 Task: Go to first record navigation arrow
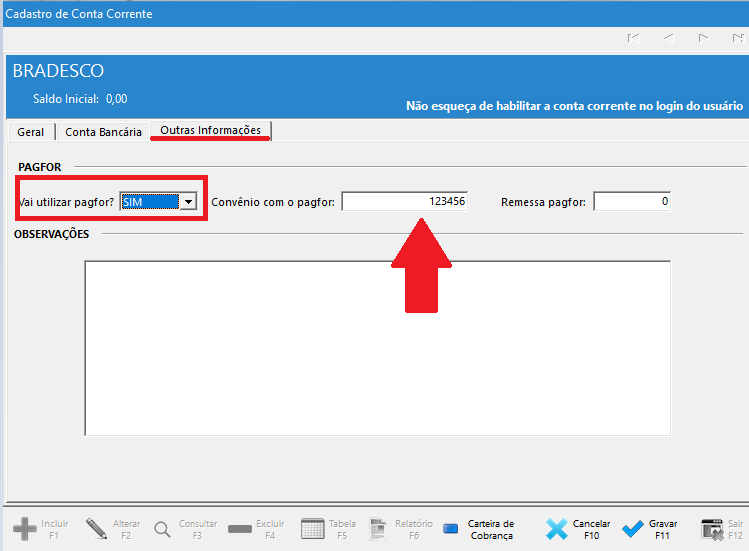633,38
